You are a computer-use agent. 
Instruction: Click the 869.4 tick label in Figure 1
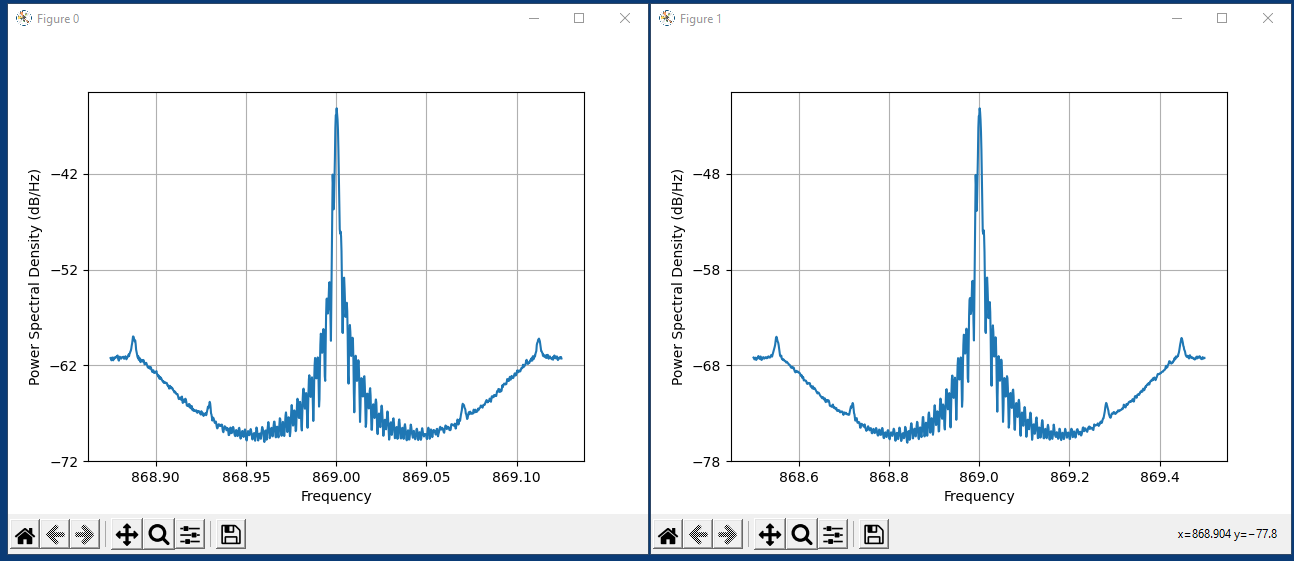tap(1160, 477)
